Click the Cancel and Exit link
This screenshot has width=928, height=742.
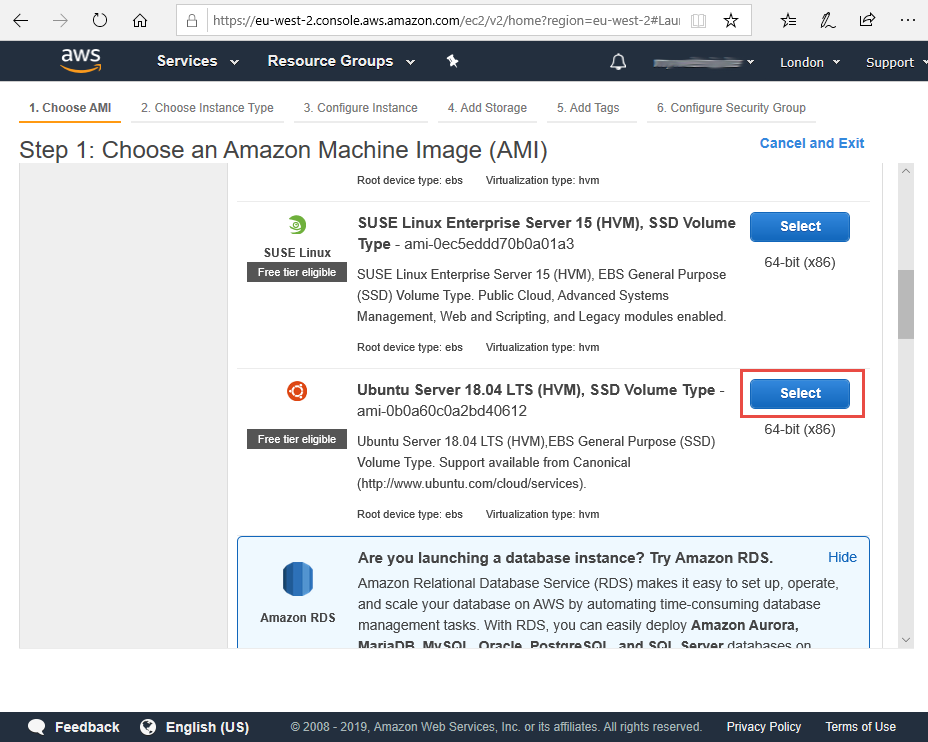[811, 143]
